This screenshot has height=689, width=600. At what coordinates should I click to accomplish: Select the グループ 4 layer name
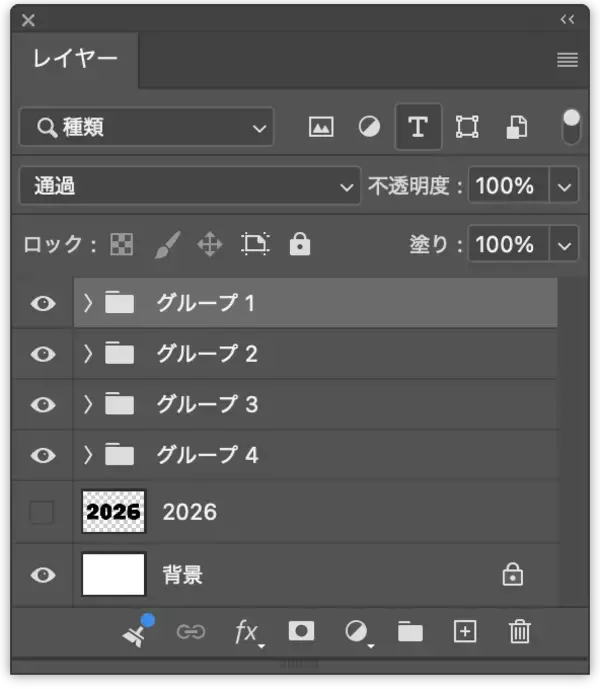tap(207, 455)
